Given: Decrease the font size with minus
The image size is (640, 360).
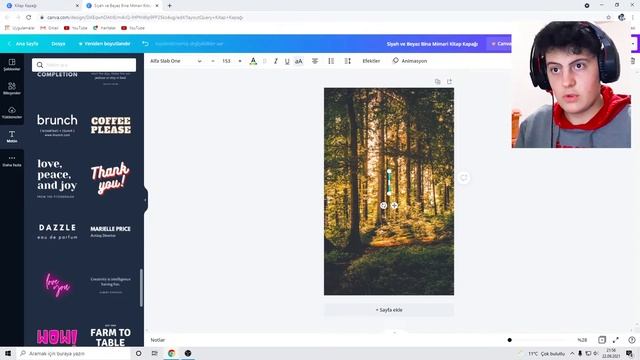Looking at the screenshot, I should (213, 61).
